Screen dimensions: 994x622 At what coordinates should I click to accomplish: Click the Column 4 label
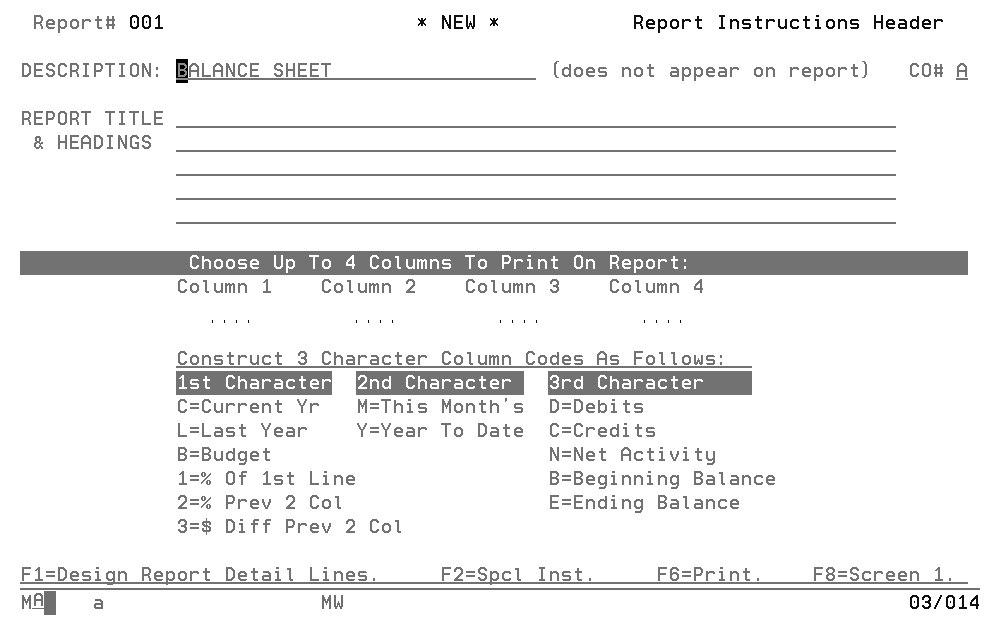tap(656, 287)
